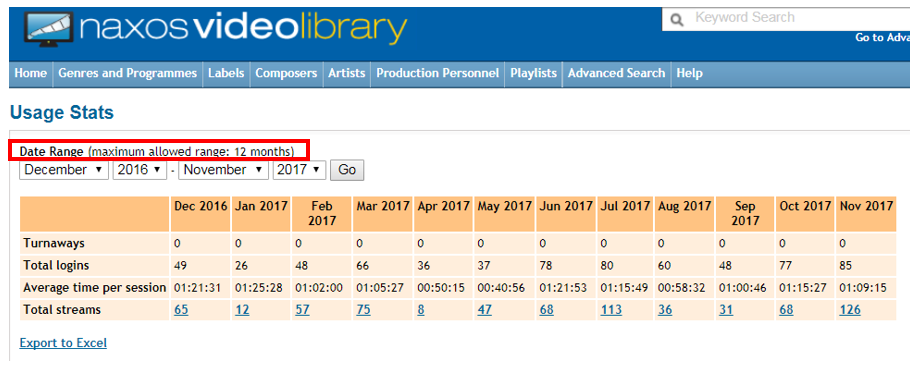Open Nov 2017 total streams link 126
910x365 pixels.
pyautogui.click(x=850, y=310)
